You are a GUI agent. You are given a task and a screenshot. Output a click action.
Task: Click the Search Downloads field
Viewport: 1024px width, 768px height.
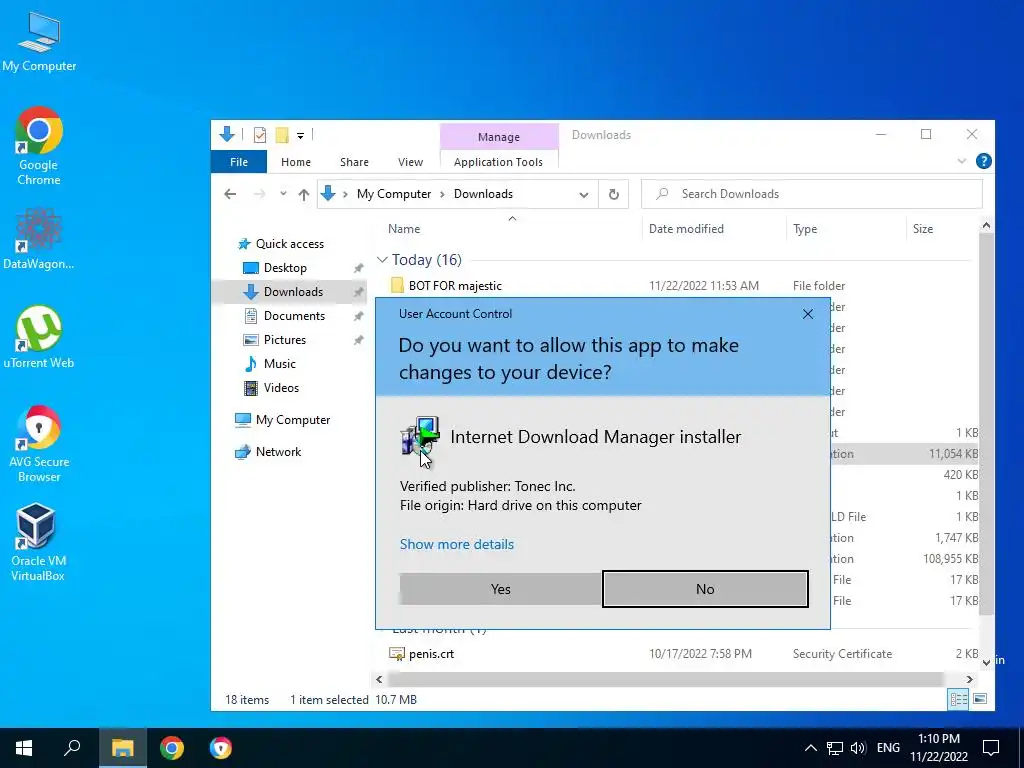(x=812, y=194)
